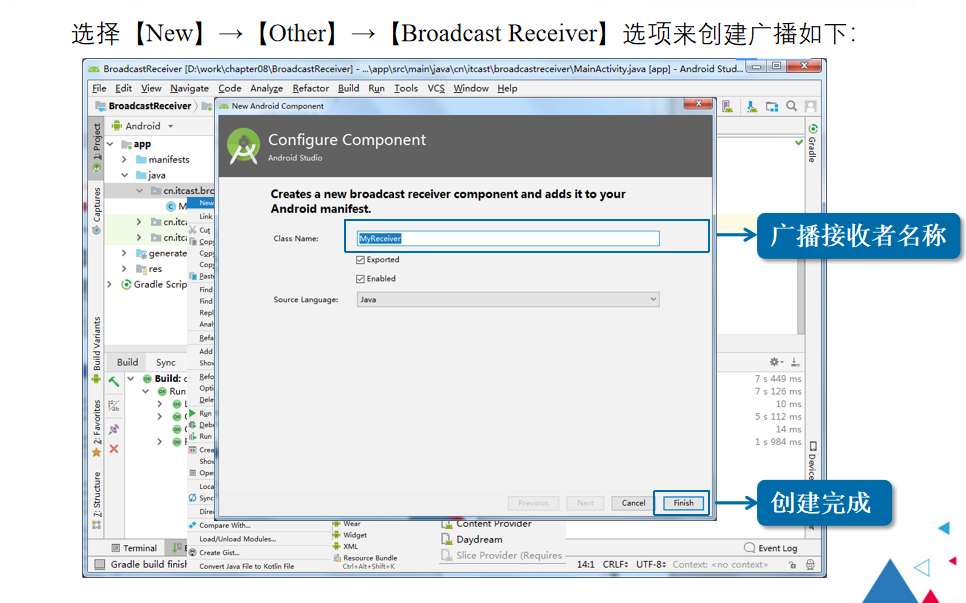Open the Tools menu
The width and height of the screenshot is (966, 603).
click(x=406, y=88)
